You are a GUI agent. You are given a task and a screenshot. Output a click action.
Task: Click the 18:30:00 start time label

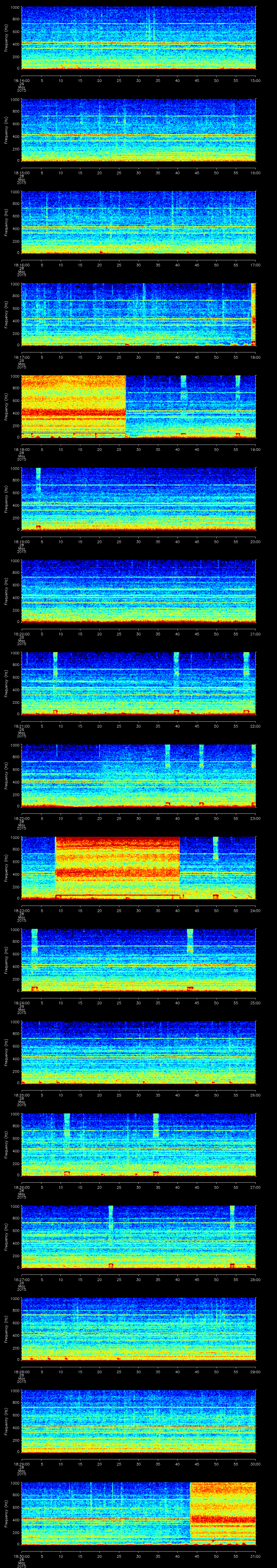click(21, 1556)
